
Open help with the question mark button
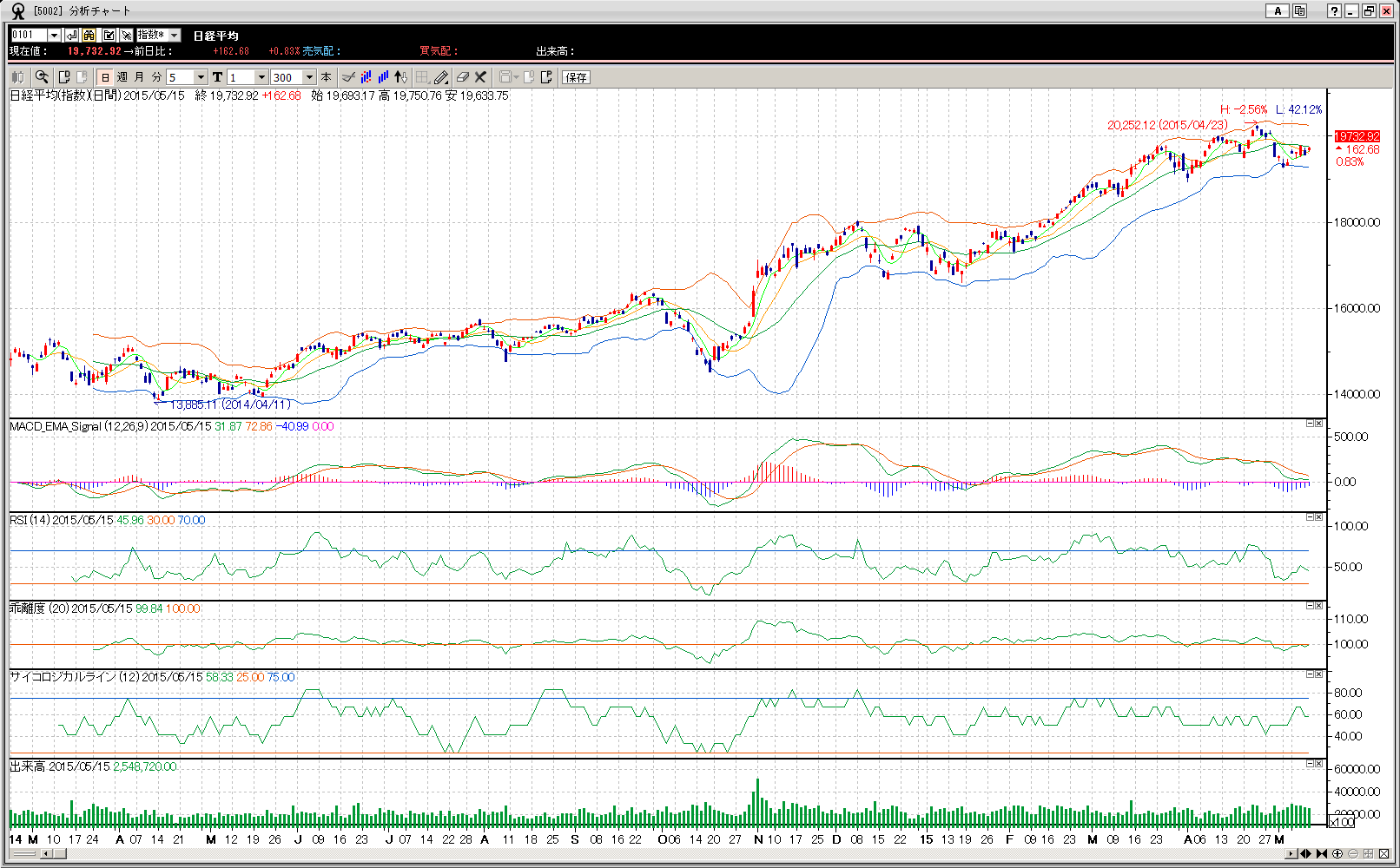[x=1334, y=11]
